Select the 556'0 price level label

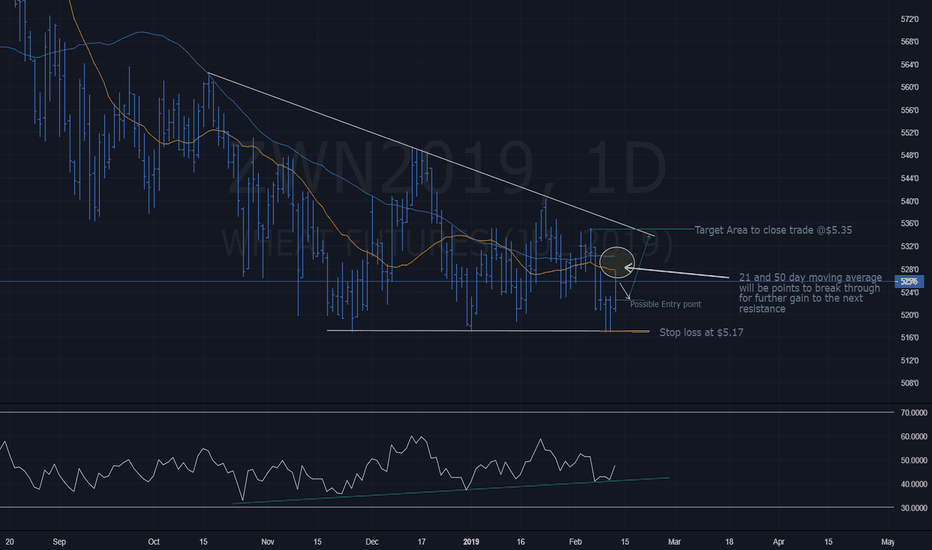[x=909, y=110]
